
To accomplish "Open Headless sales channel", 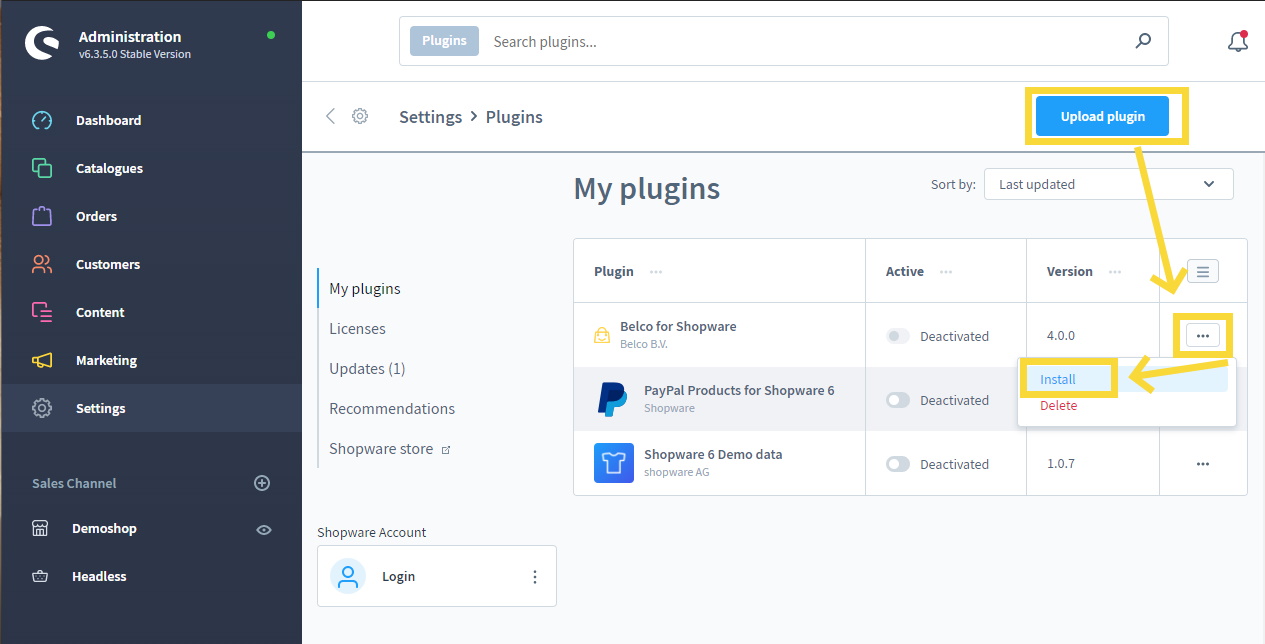I will click(x=99, y=576).
